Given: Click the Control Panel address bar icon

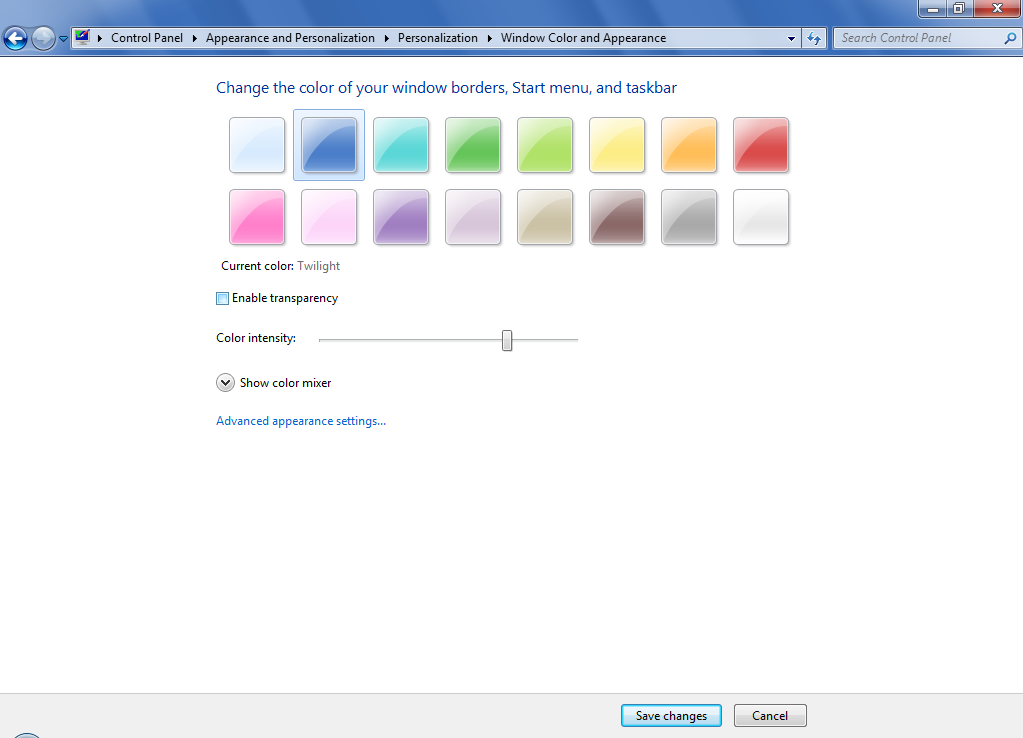Looking at the screenshot, I should [82, 37].
